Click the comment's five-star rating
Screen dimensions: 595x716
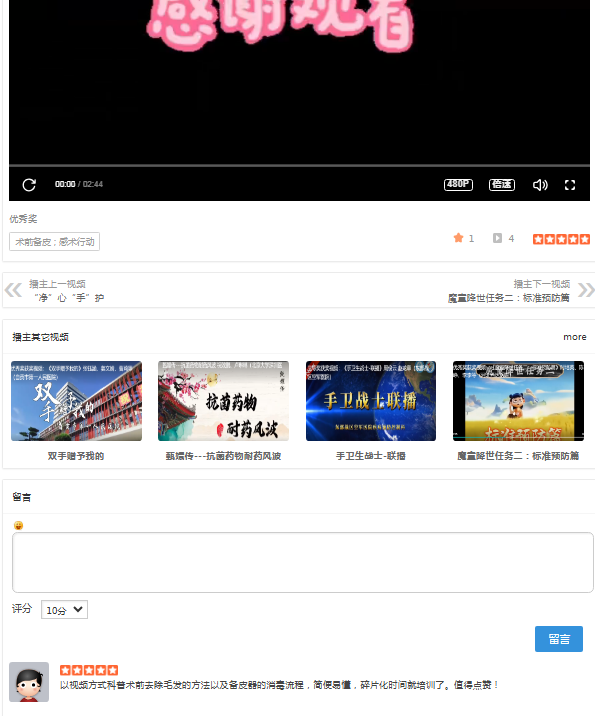pyautogui.click(x=89, y=670)
